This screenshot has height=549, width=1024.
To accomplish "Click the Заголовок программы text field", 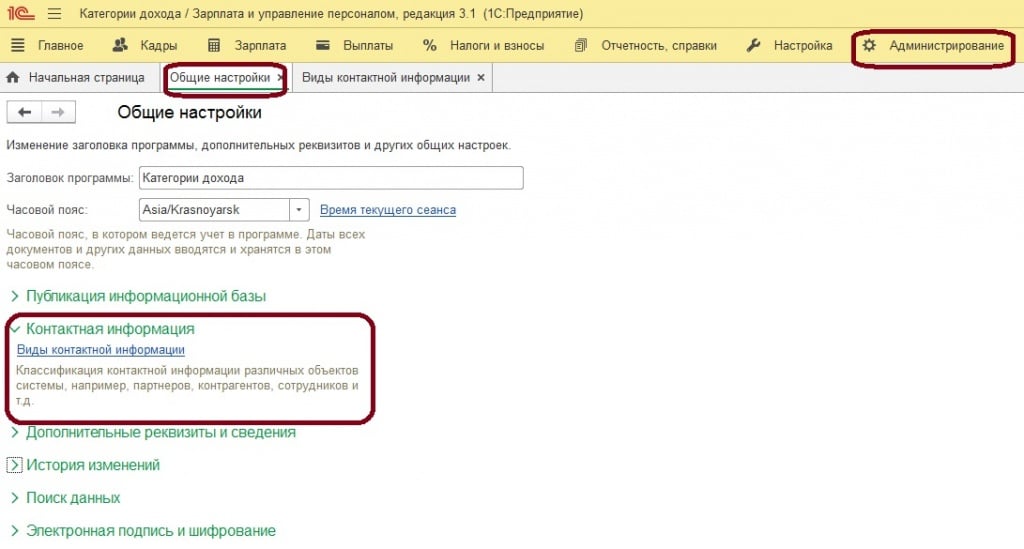I will tap(331, 178).
